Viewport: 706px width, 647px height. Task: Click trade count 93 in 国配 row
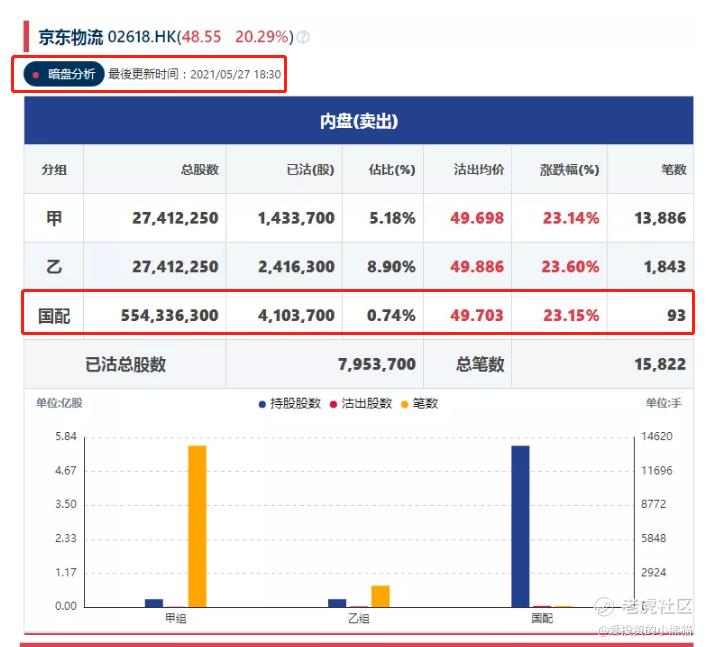pos(677,316)
